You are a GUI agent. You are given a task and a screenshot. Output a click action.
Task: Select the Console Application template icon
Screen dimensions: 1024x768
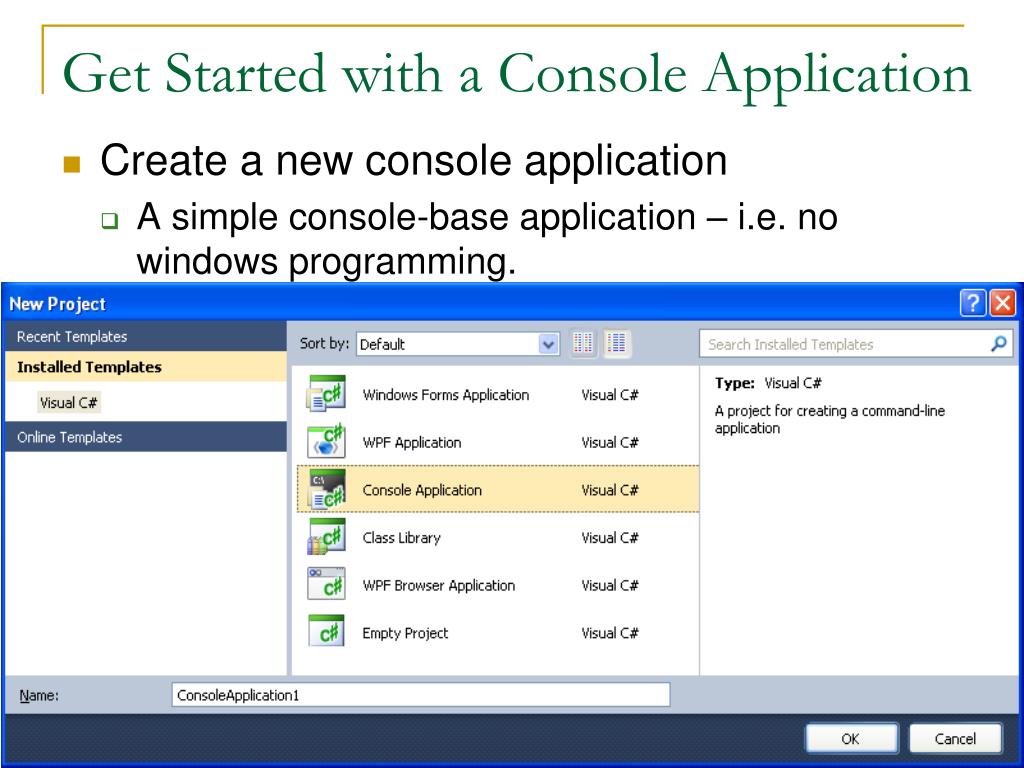coord(326,488)
